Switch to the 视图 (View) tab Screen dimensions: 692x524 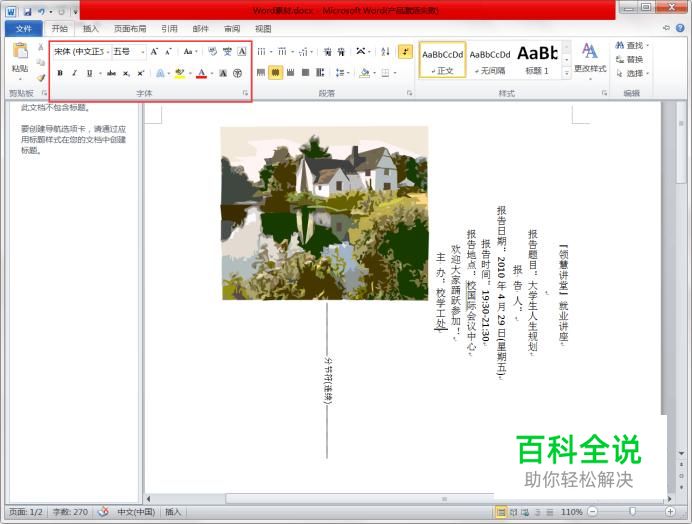click(263, 29)
